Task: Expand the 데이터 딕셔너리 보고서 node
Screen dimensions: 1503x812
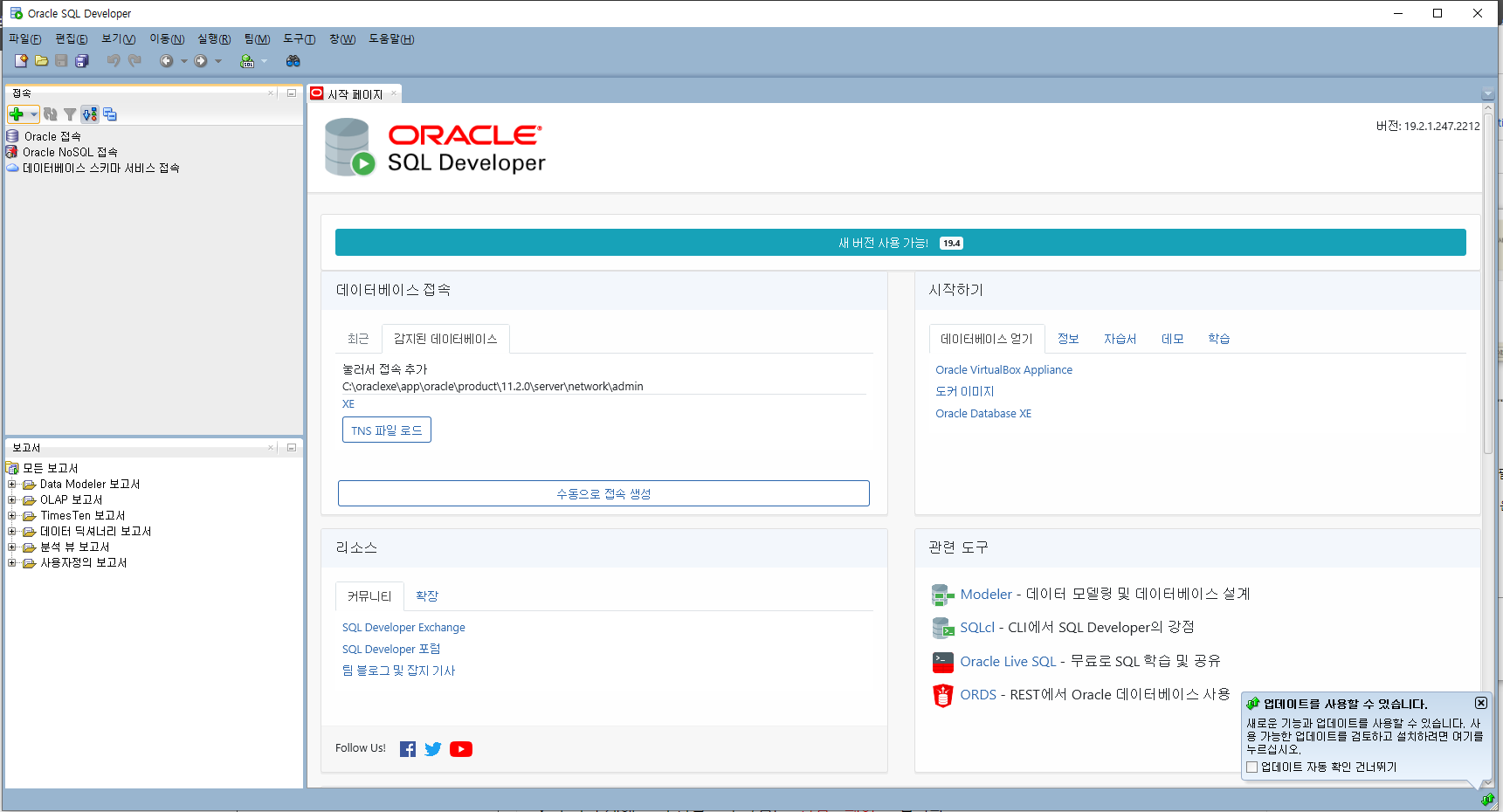Action: [x=12, y=531]
